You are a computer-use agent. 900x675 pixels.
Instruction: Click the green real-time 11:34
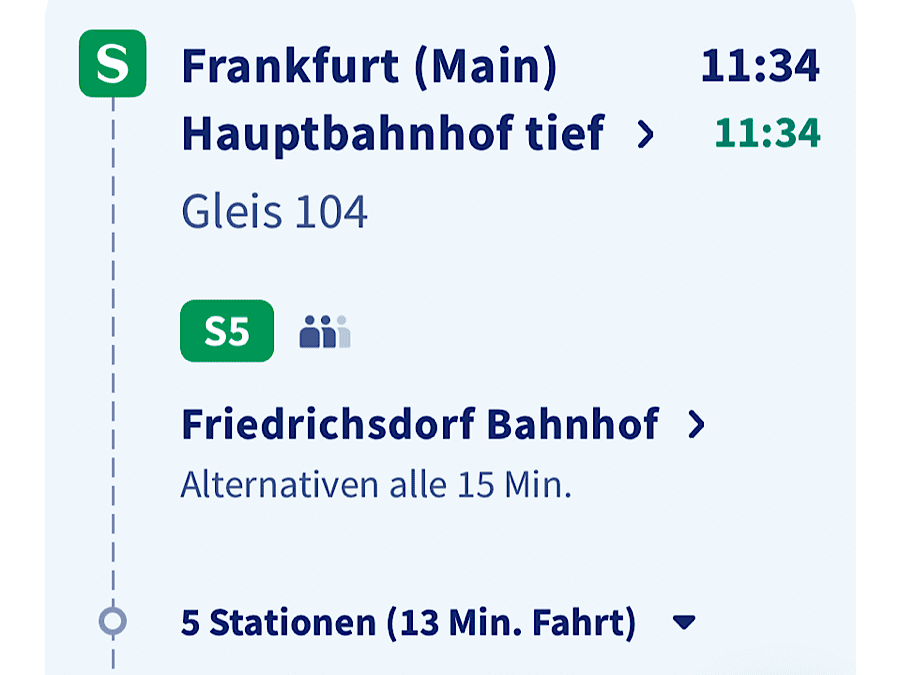click(767, 133)
